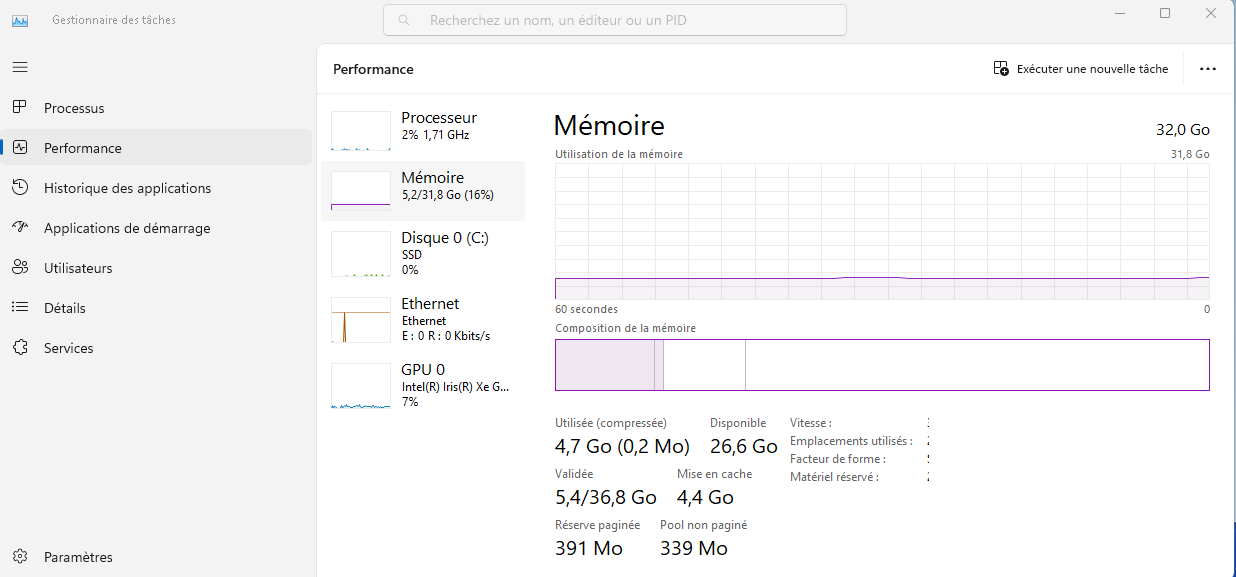
Task: Click Exécuter une nouvelle tâche button
Action: click(1080, 69)
